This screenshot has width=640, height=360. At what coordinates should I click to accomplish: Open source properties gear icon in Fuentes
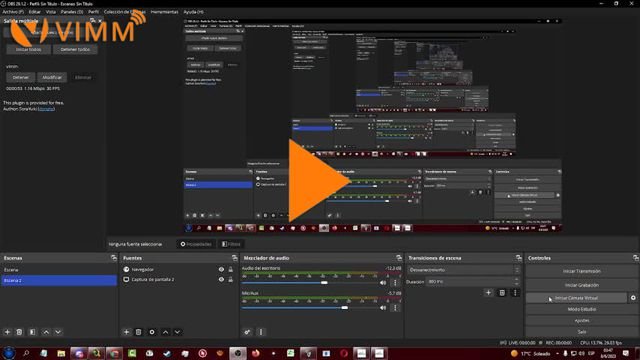click(x=152, y=332)
